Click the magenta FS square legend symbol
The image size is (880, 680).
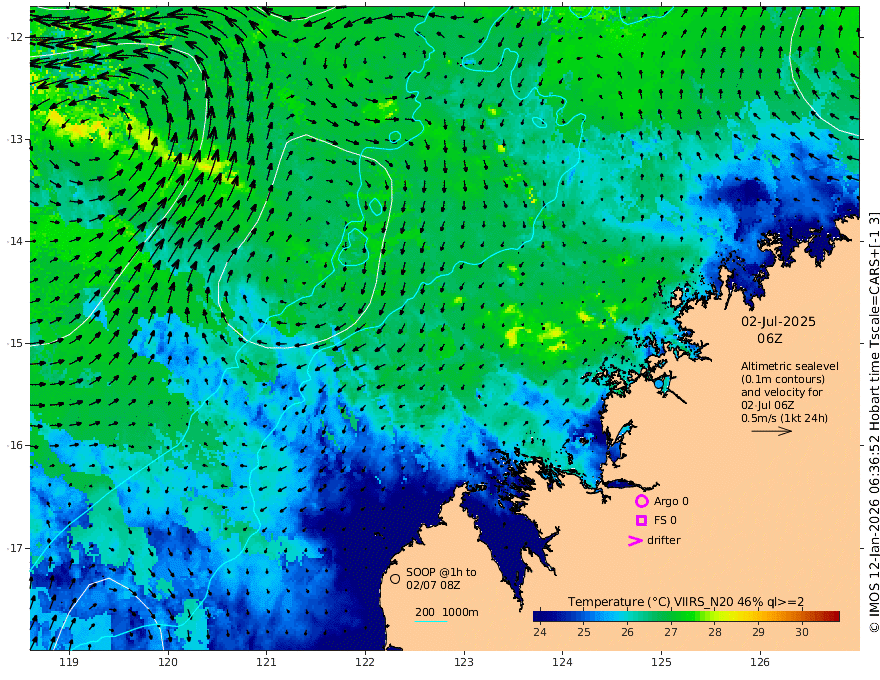[x=641, y=521]
